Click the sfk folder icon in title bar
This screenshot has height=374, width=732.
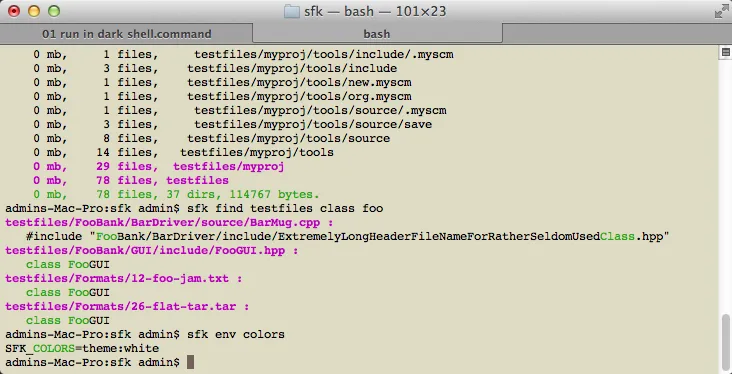point(292,11)
